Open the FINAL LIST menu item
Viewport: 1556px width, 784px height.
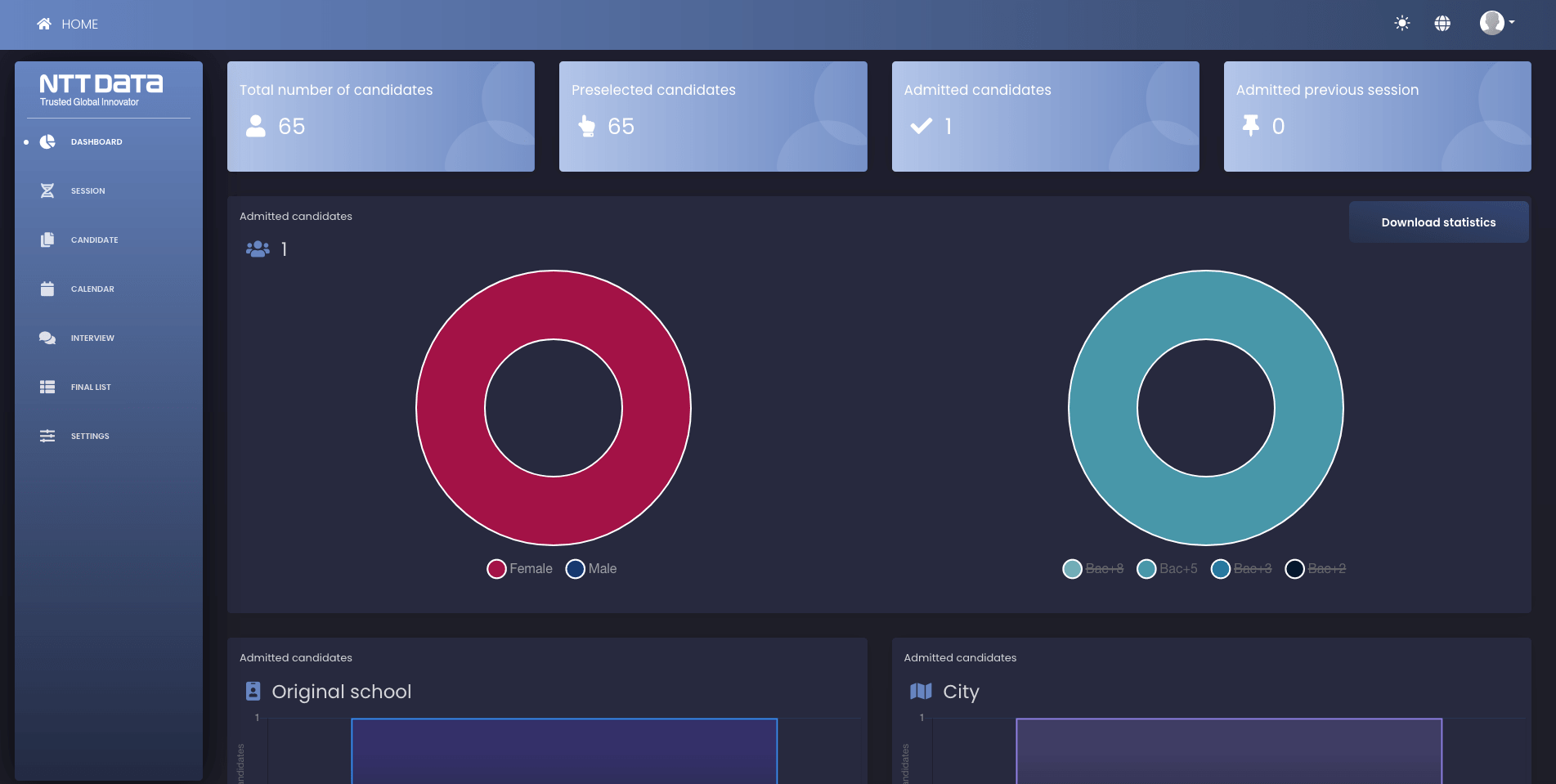tap(91, 387)
